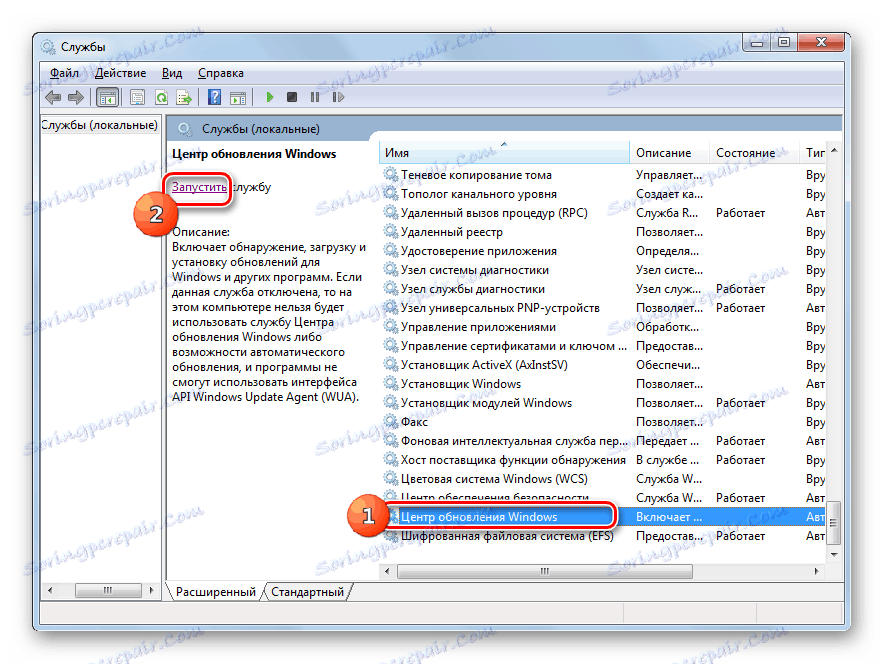Viewport: 884px width, 664px height.
Task: Sort by the Описание column header
Action: pos(669,153)
